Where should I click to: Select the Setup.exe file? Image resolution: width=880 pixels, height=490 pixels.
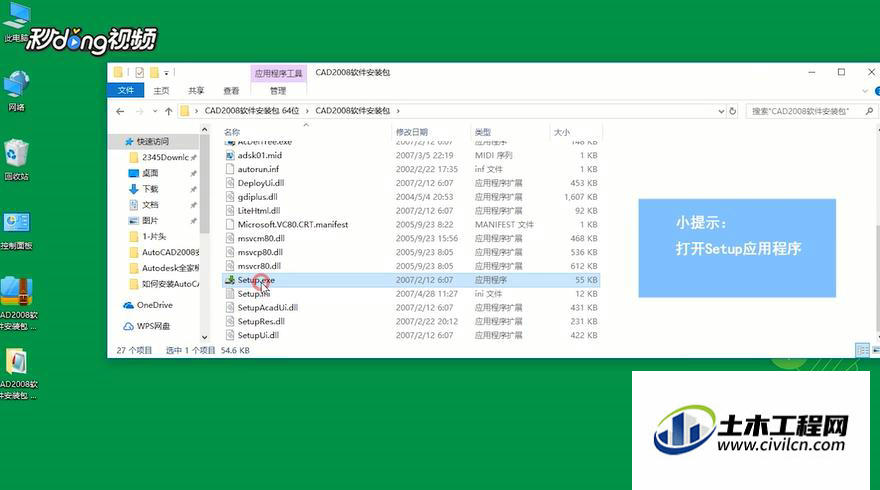click(x=411, y=280)
